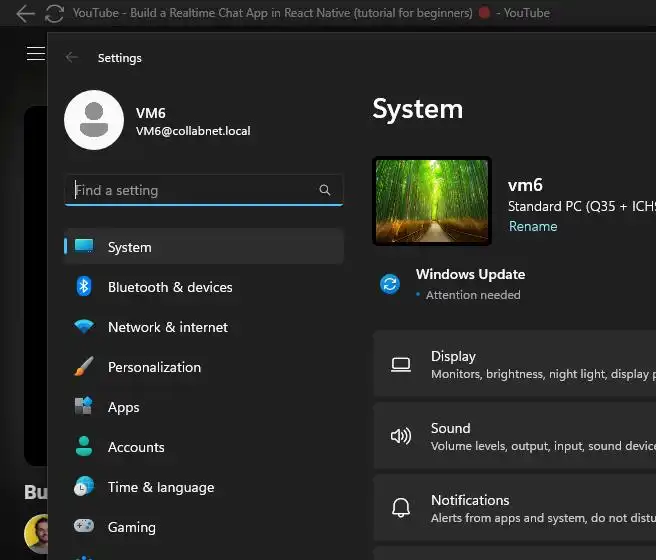Image resolution: width=656 pixels, height=560 pixels.
Task: Open Bluetooth & devices settings
Action: [204, 287]
